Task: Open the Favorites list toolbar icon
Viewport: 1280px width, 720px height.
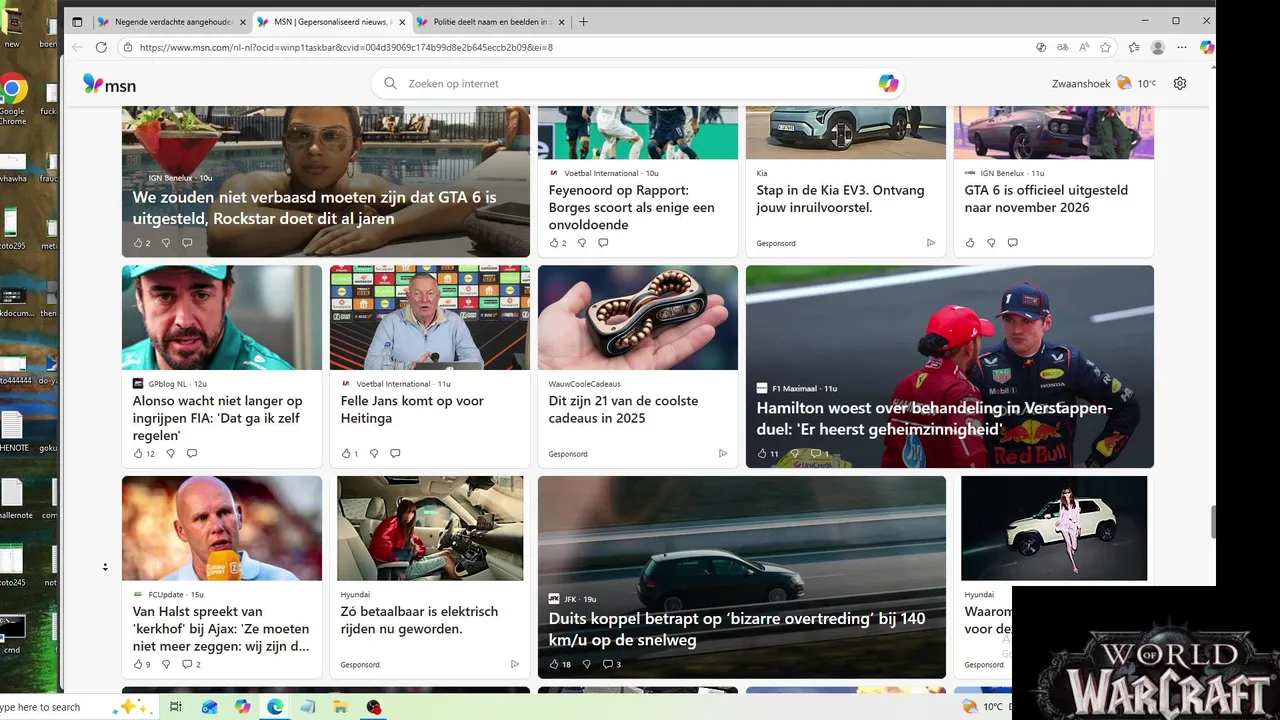Action: tap(1134, 47)
